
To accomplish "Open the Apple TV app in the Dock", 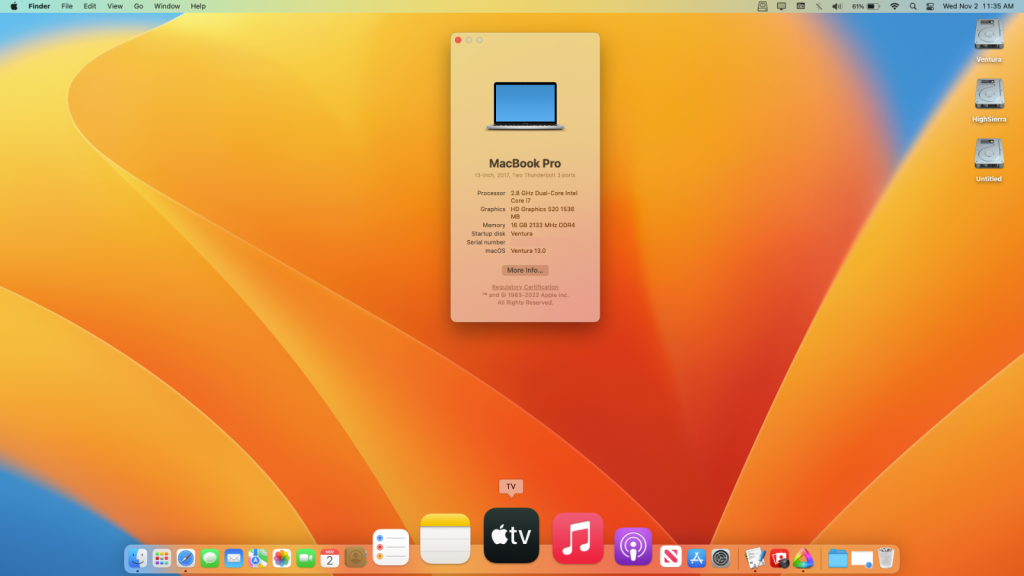I will [511, 536].
